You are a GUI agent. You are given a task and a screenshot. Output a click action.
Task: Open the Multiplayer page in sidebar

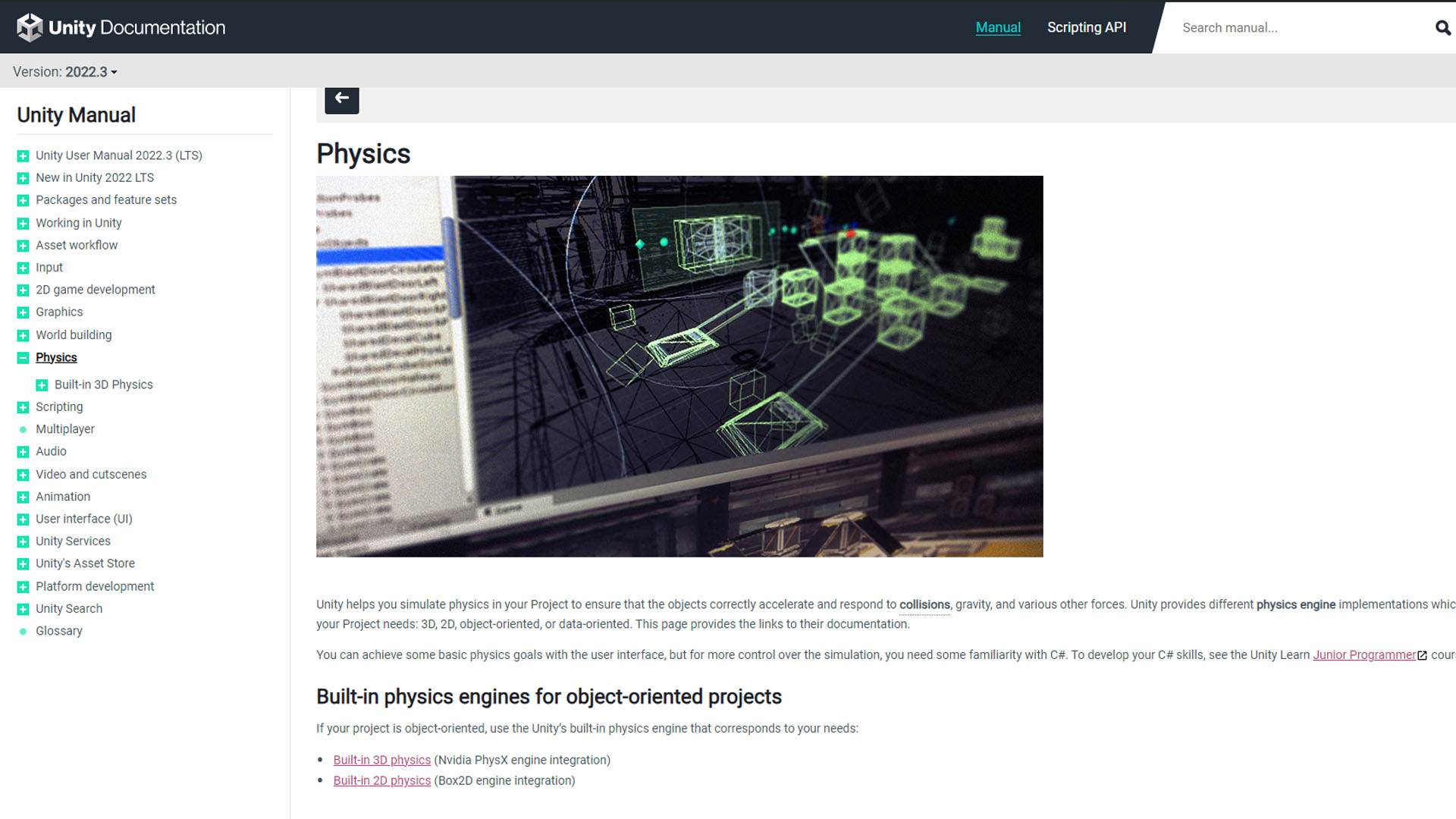point(64,429)
